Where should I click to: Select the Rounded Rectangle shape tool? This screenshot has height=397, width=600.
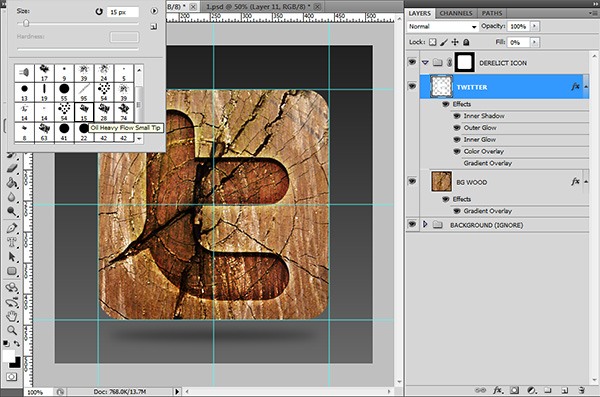[x=12, y=271]
